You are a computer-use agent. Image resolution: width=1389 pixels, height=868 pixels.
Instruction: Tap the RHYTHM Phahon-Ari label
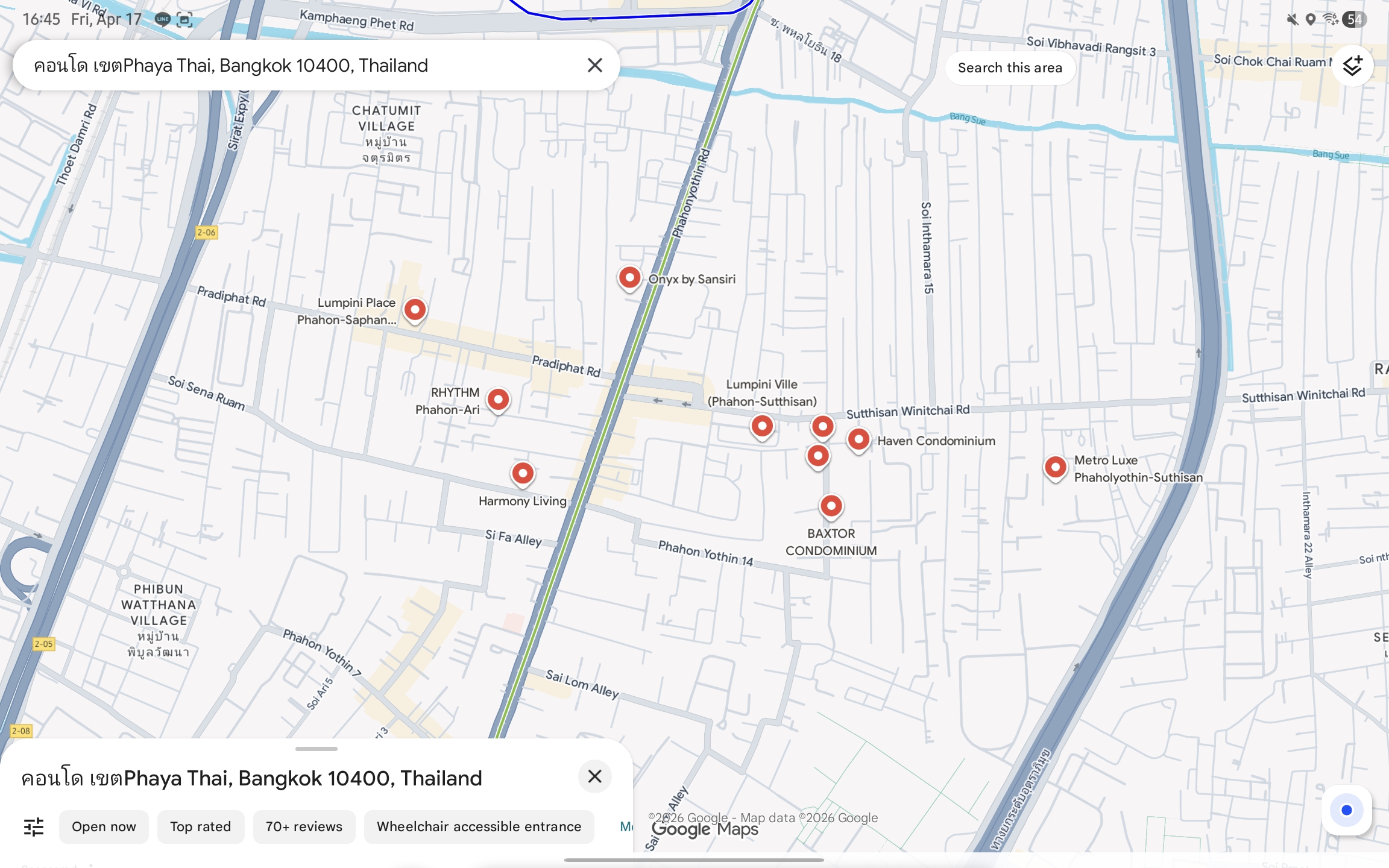[448, 401]
